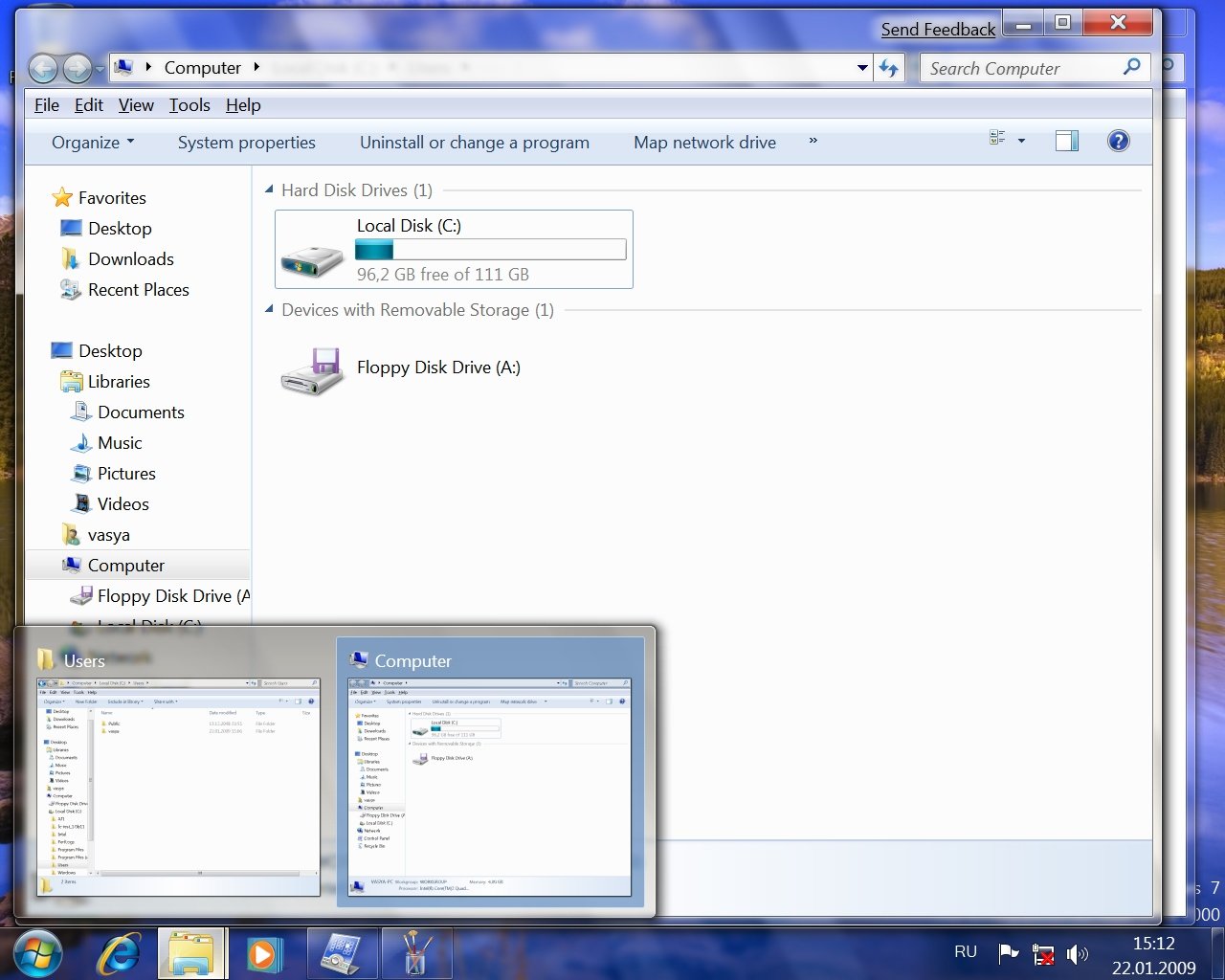Open Explorer help with question mark icon
Viewport: 1225px width, 980px height.
[1118, 142]
